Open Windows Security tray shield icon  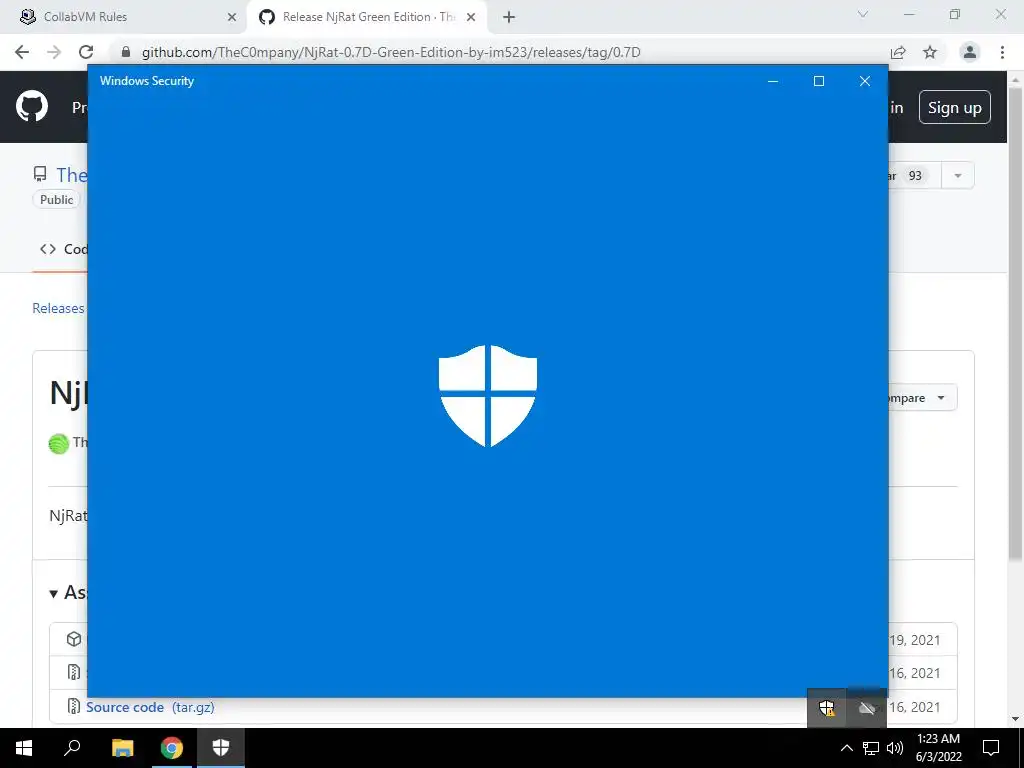827,708
